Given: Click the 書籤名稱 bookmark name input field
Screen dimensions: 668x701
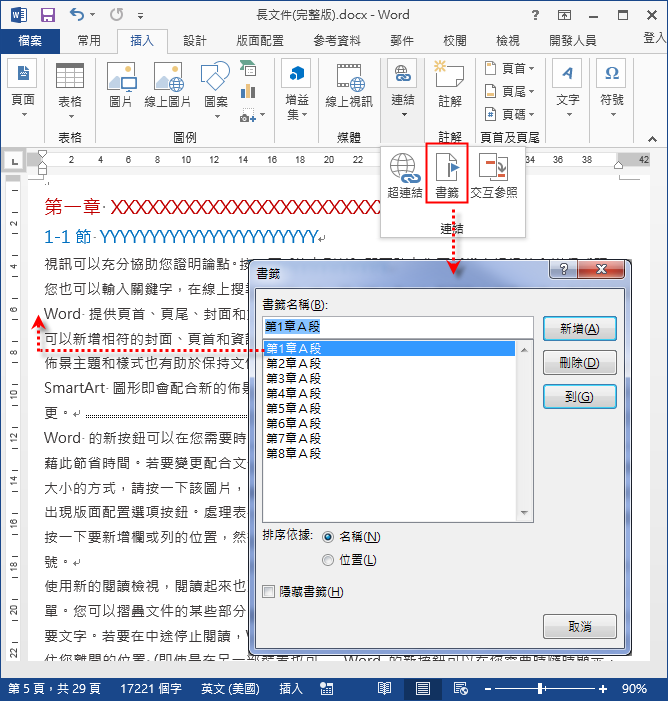Looking at the screenshot, I should [x=397, y=327].
